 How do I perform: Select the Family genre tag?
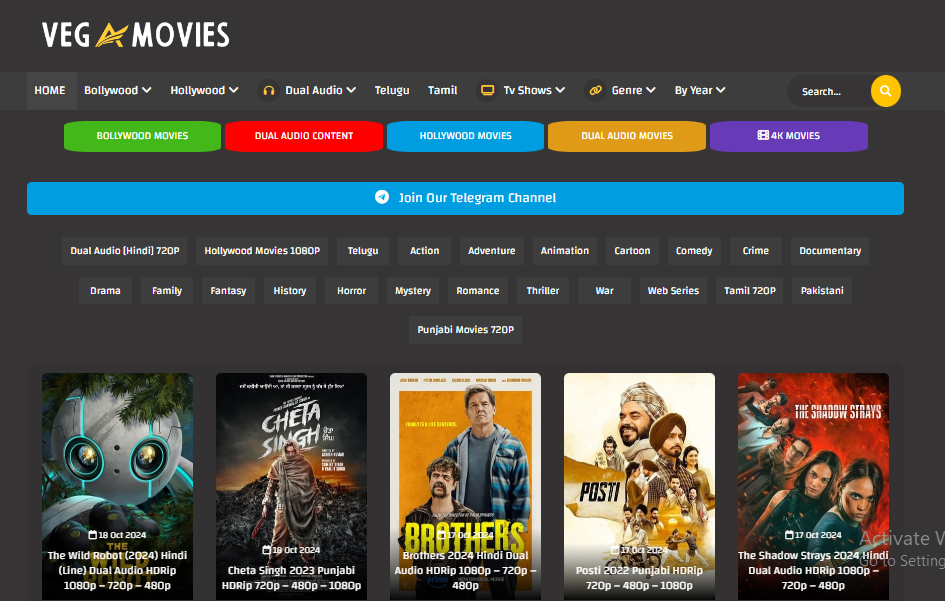pos(167,291)
